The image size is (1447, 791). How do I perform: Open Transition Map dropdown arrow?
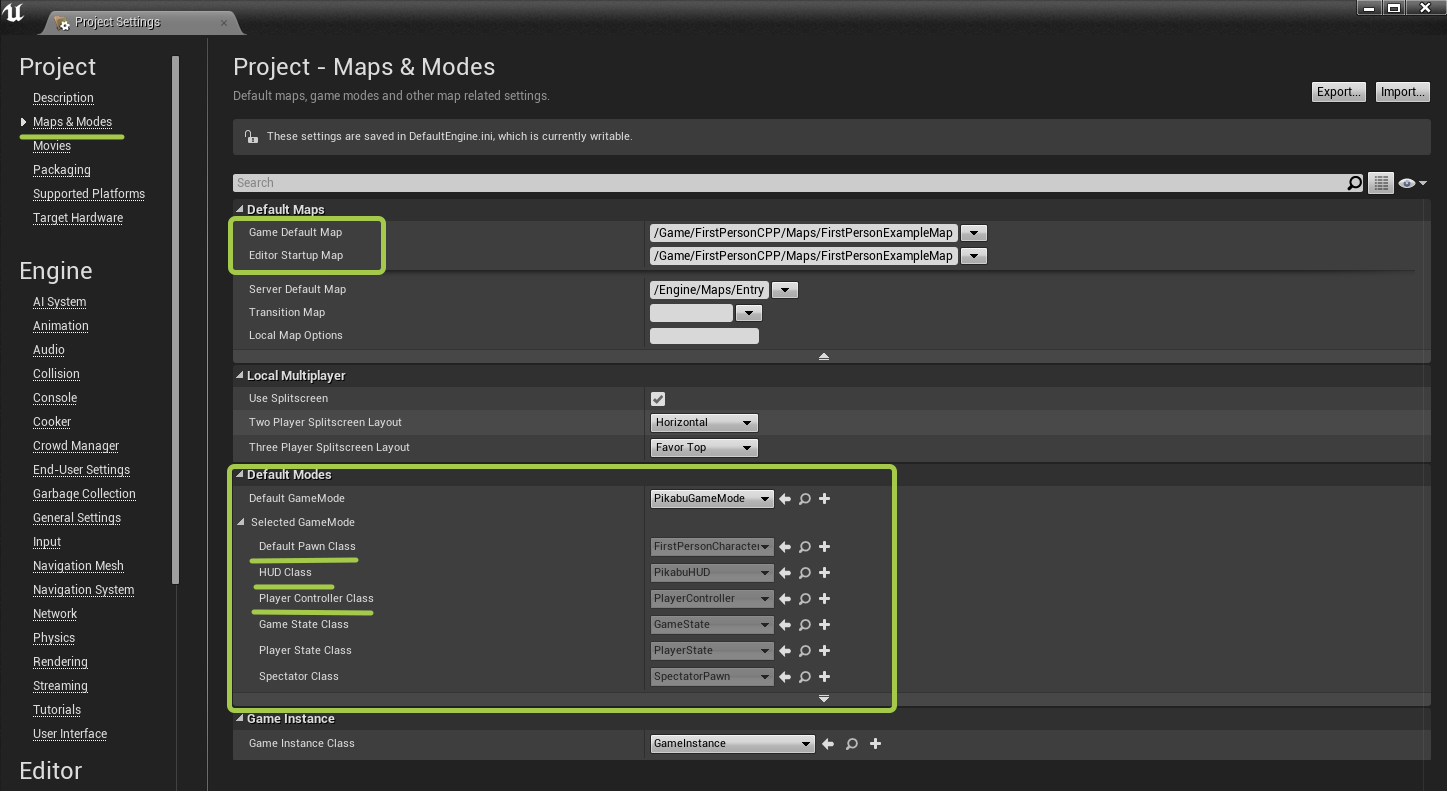[748, 313]
